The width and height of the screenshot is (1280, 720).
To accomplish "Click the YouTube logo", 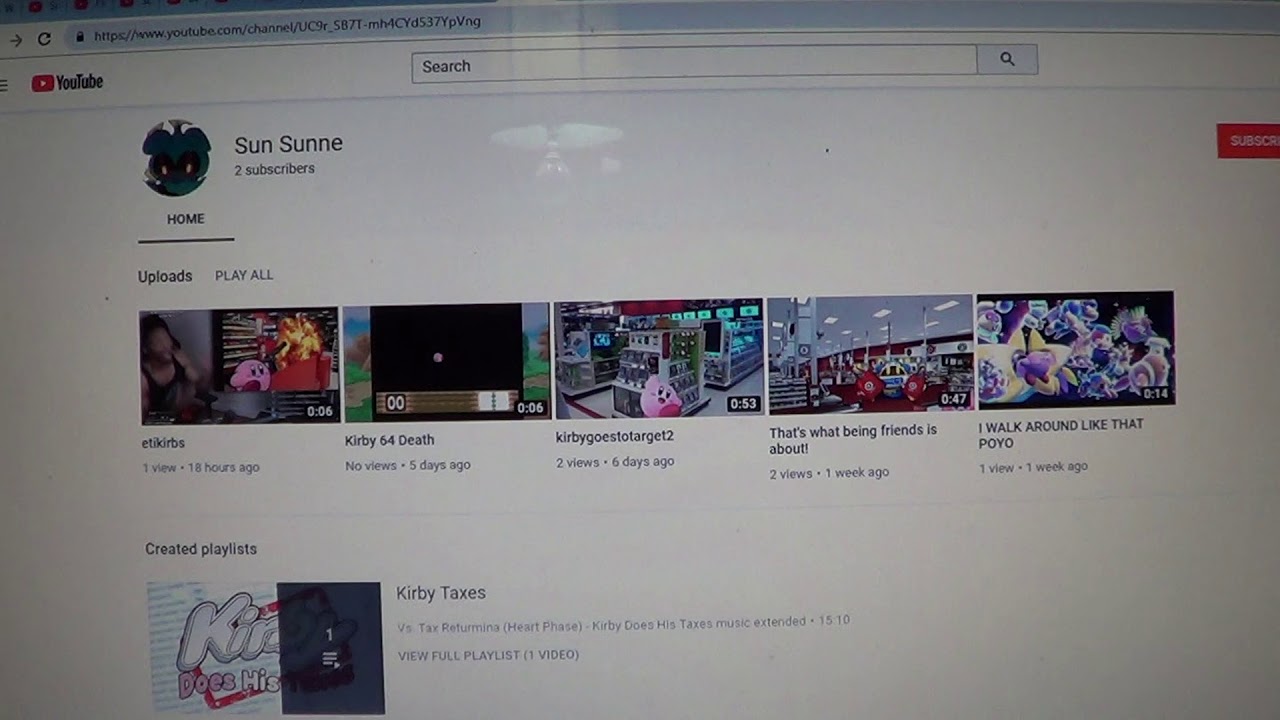I will 67,83.
